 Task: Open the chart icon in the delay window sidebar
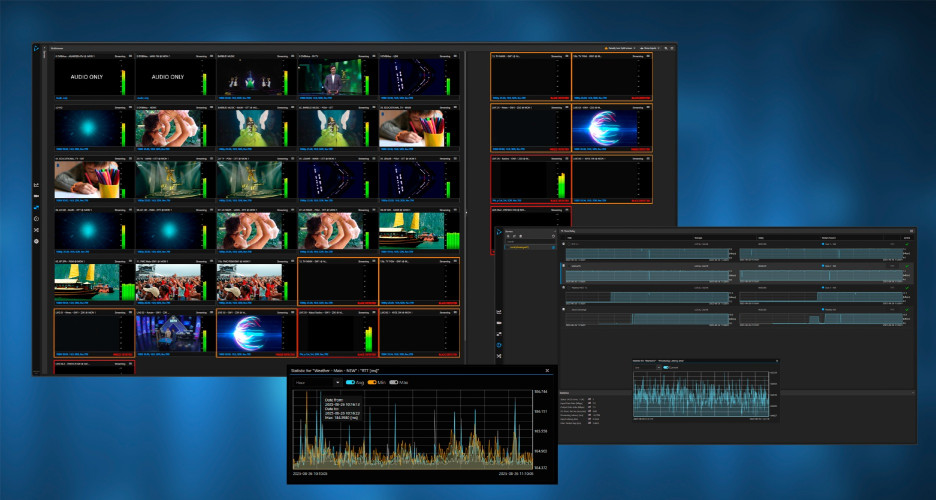click(499, 312)
